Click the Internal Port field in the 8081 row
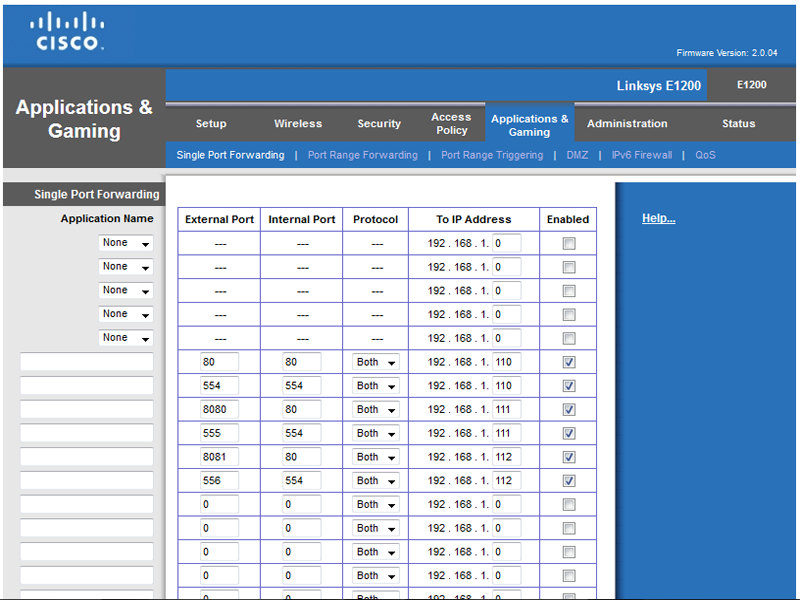 [302, 457]
